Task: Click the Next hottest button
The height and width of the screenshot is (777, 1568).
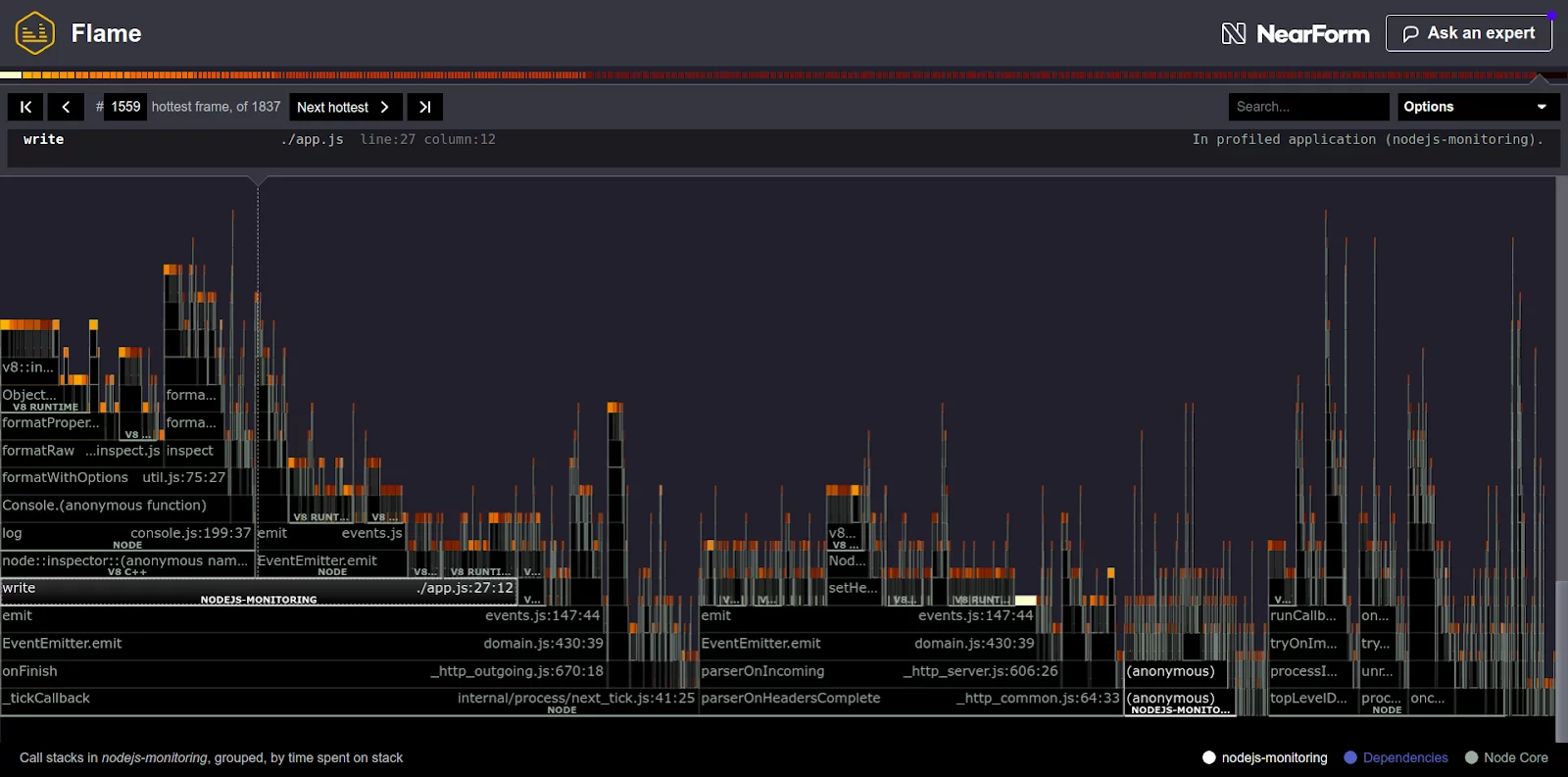Action: coord(345,107)
